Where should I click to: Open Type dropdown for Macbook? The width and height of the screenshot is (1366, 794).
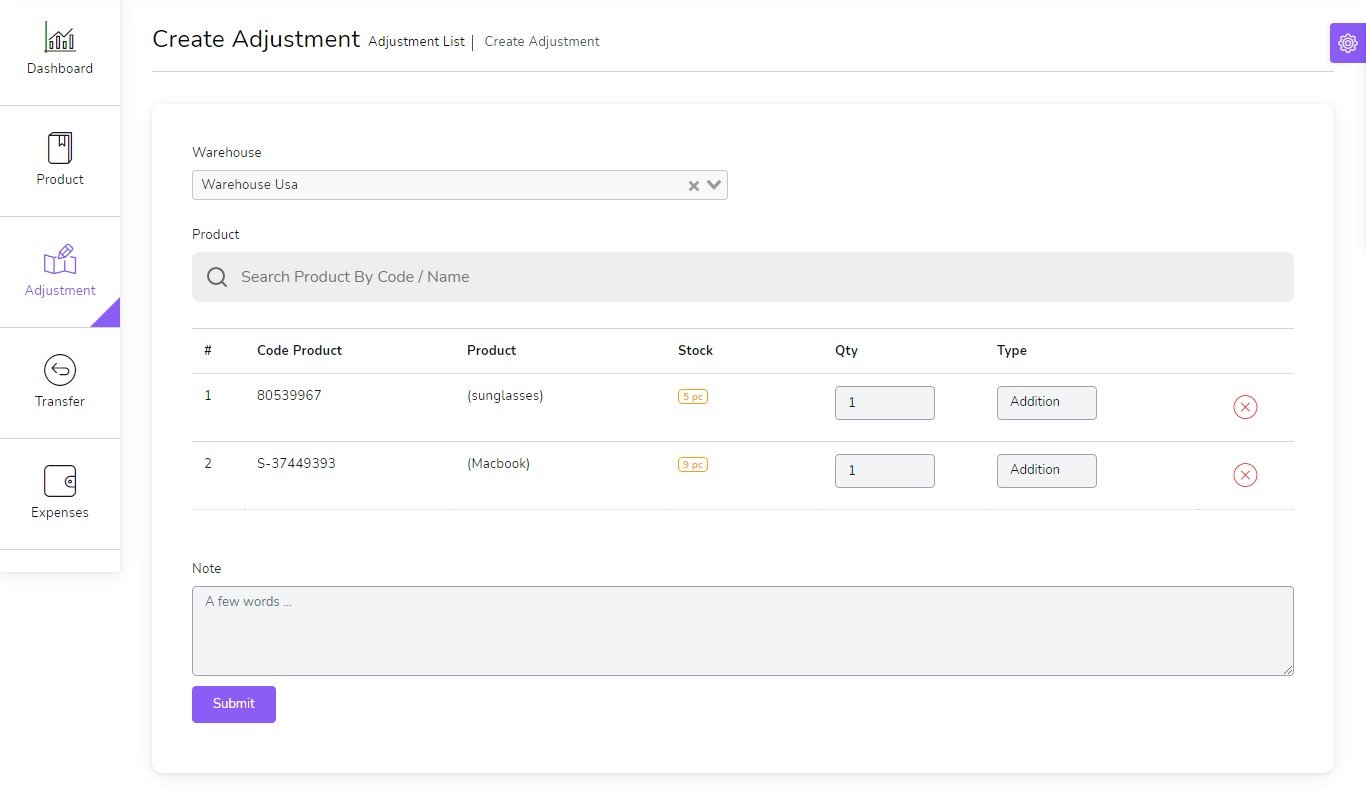tap(1046, 470)
